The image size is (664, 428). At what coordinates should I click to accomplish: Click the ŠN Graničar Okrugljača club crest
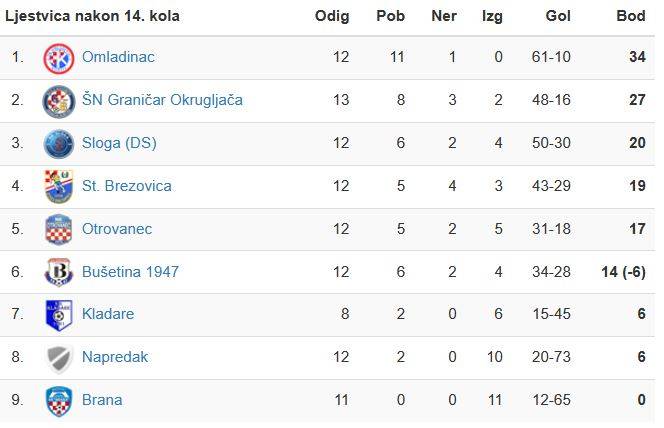[x=59, y=101]
